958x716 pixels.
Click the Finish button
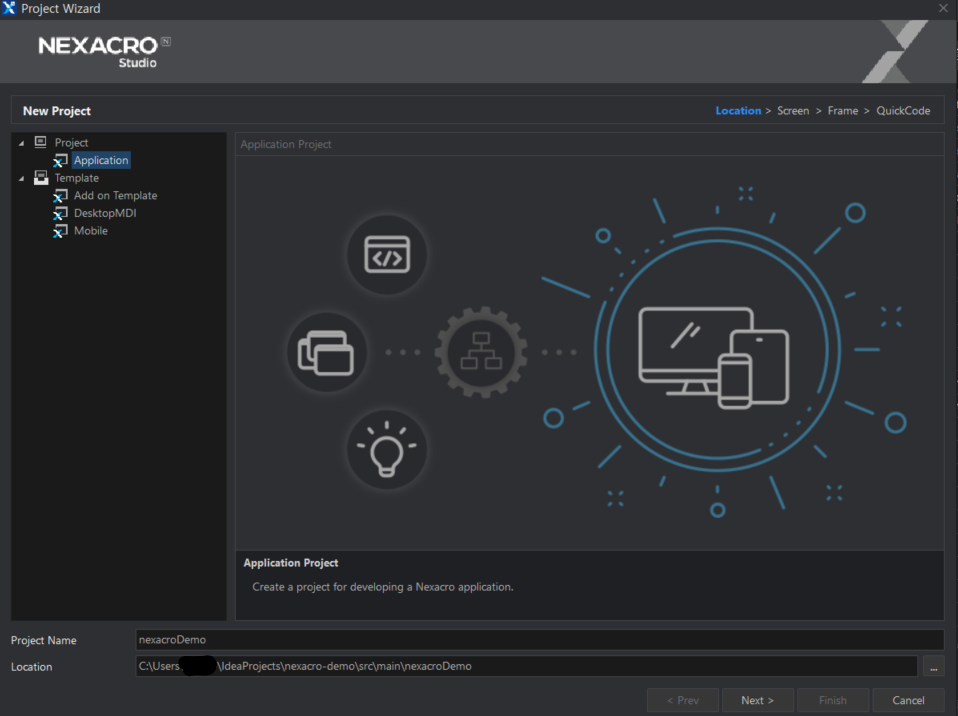833,700
